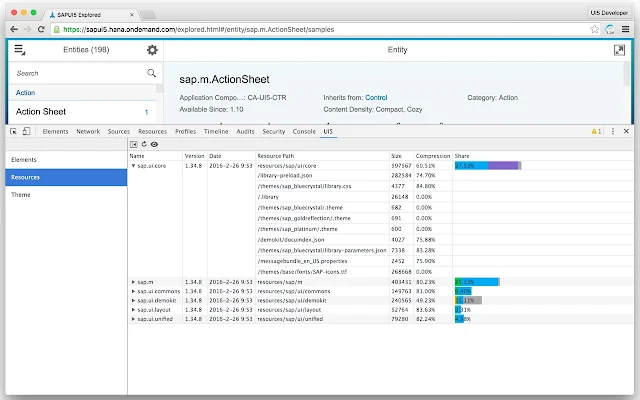Toggle the eye icon in UI5 toolbar

pos(154,144)
